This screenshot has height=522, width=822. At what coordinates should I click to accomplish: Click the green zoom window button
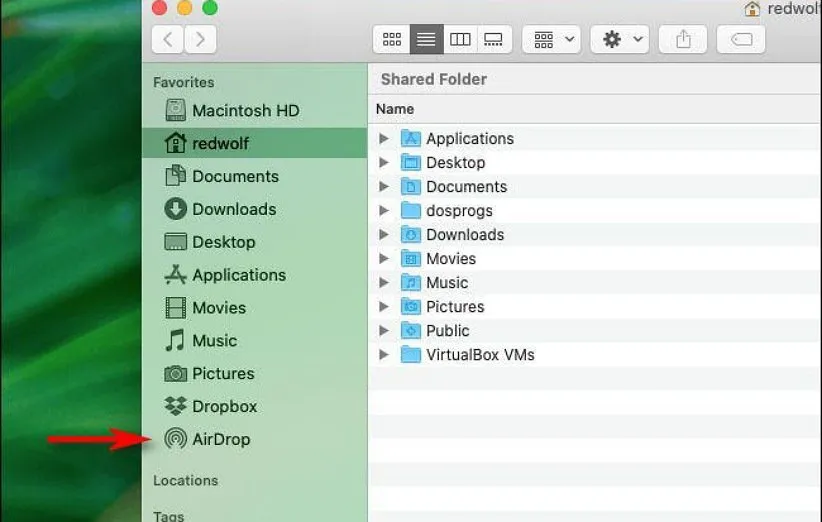(210, 8)
